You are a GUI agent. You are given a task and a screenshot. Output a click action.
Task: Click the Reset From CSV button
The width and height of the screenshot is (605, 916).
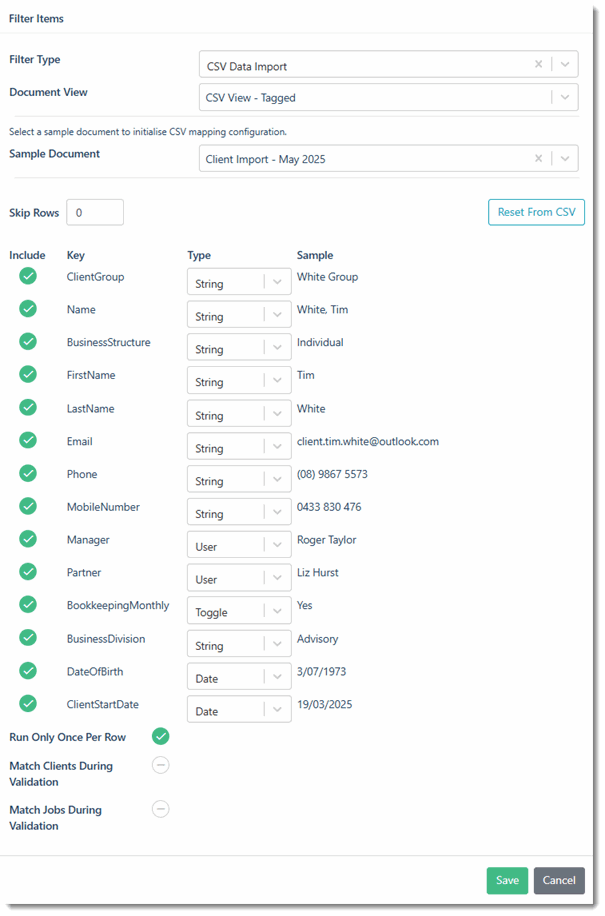[536, 212]
